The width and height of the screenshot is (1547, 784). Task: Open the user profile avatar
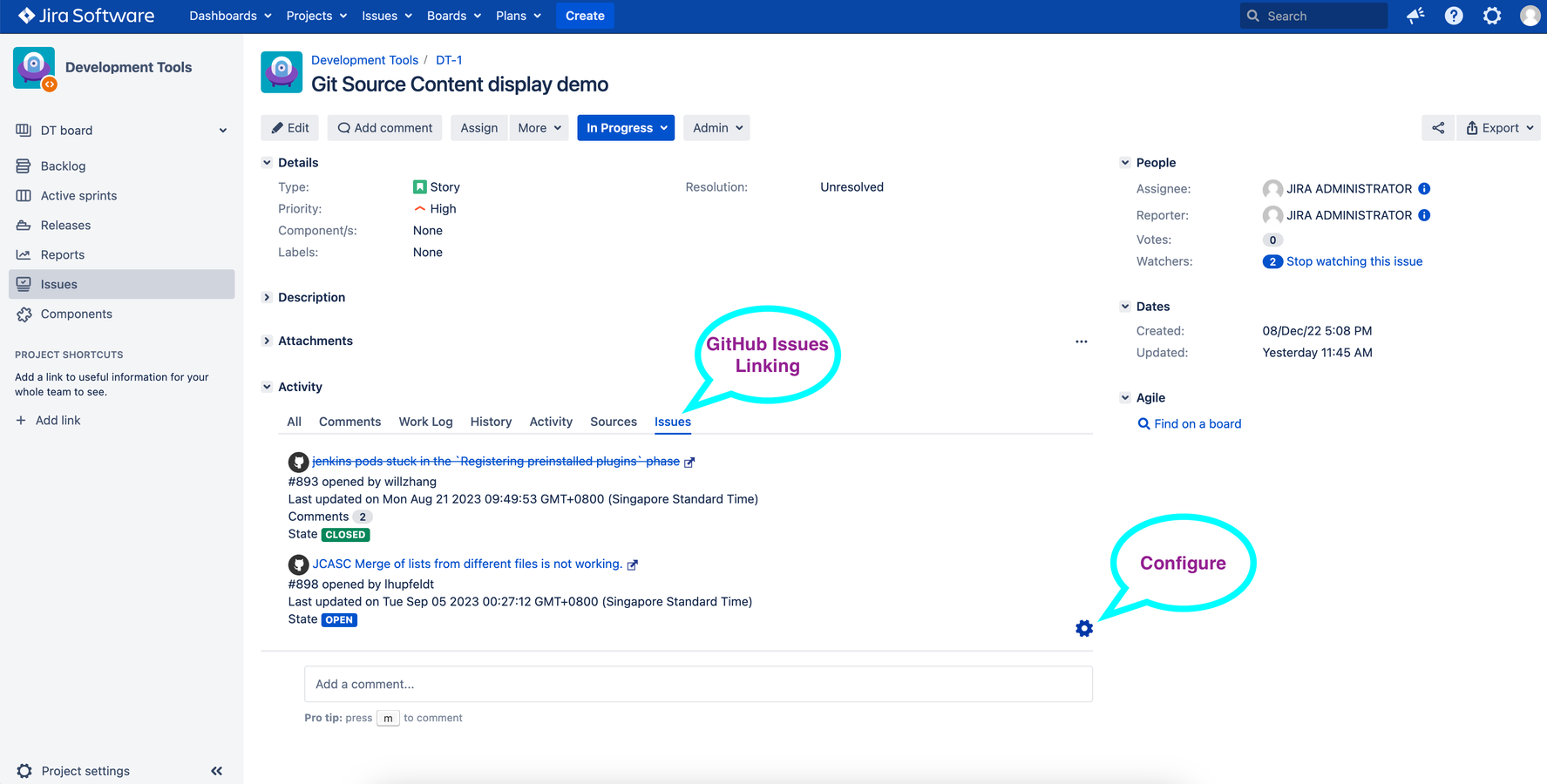click(1530, 16)
